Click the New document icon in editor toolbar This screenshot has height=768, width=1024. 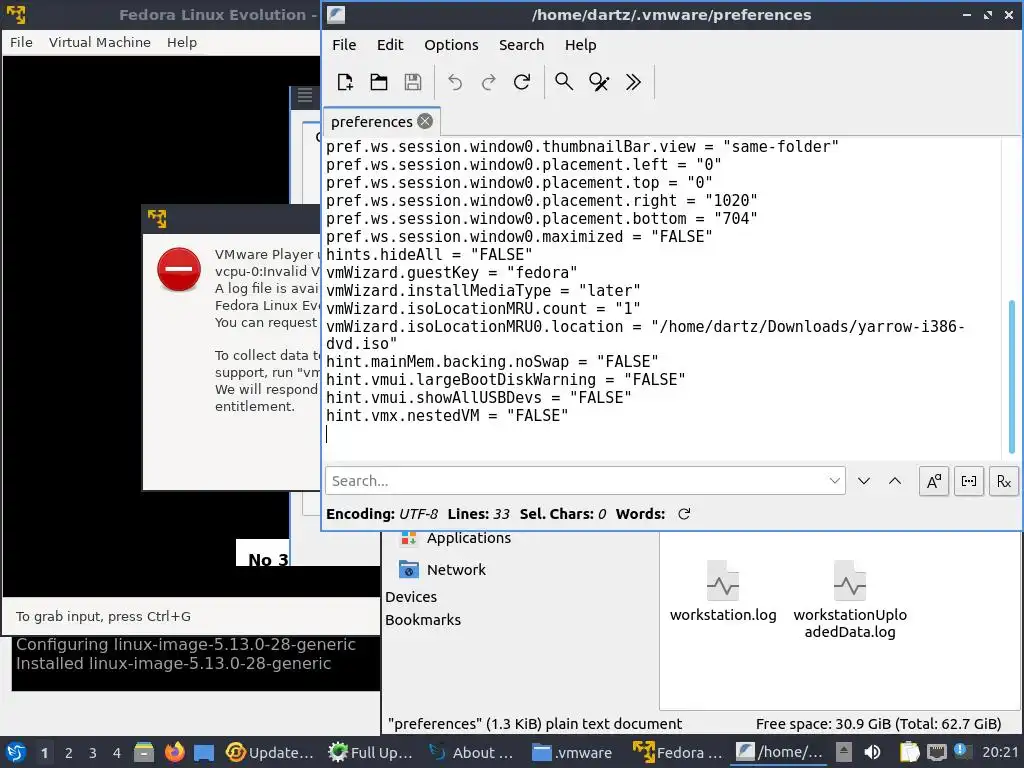click(x=345, y=82)
